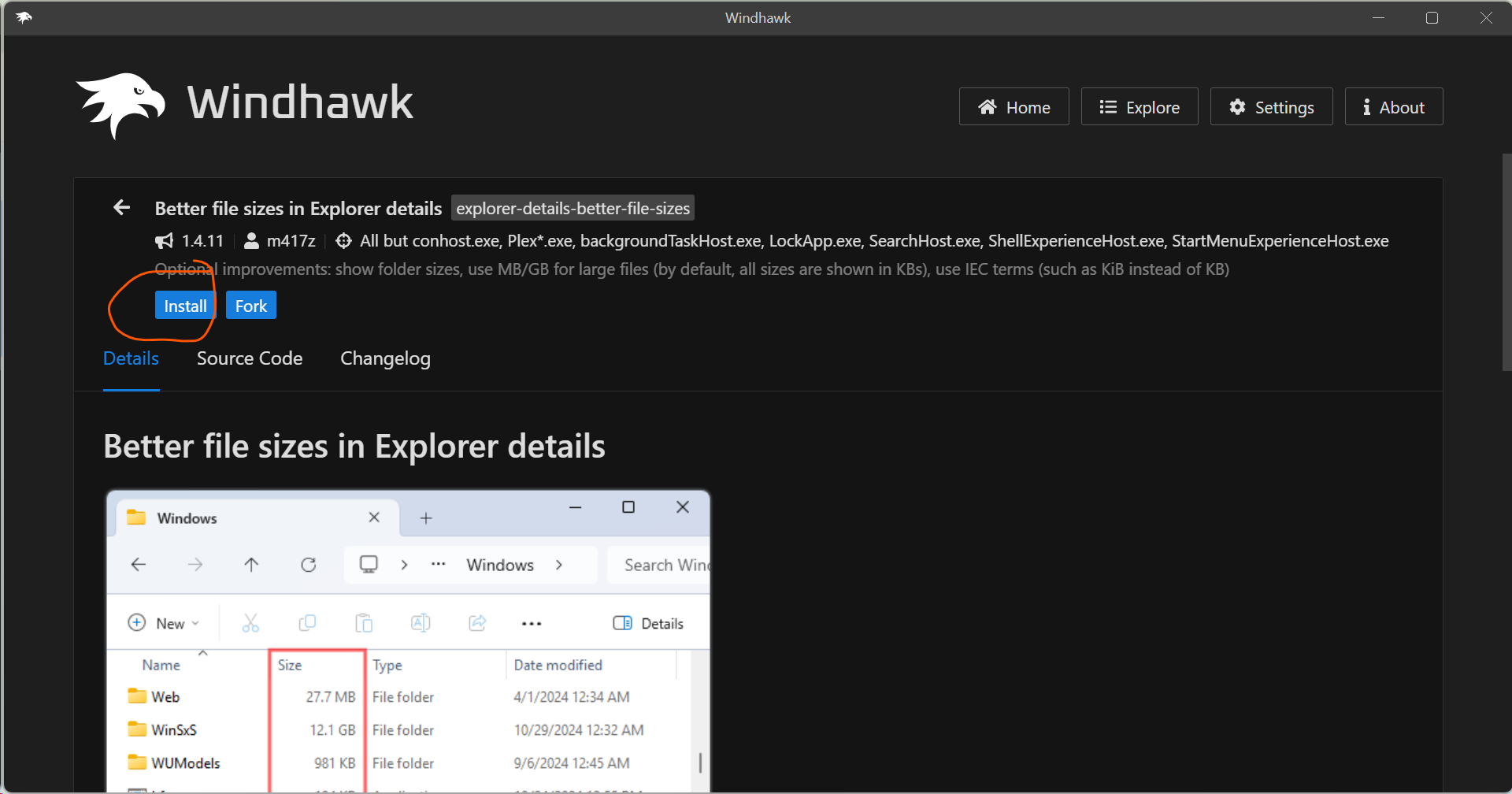
Task: Click the Explorer screenshot preview image
Action: click(x=408, y=641)
